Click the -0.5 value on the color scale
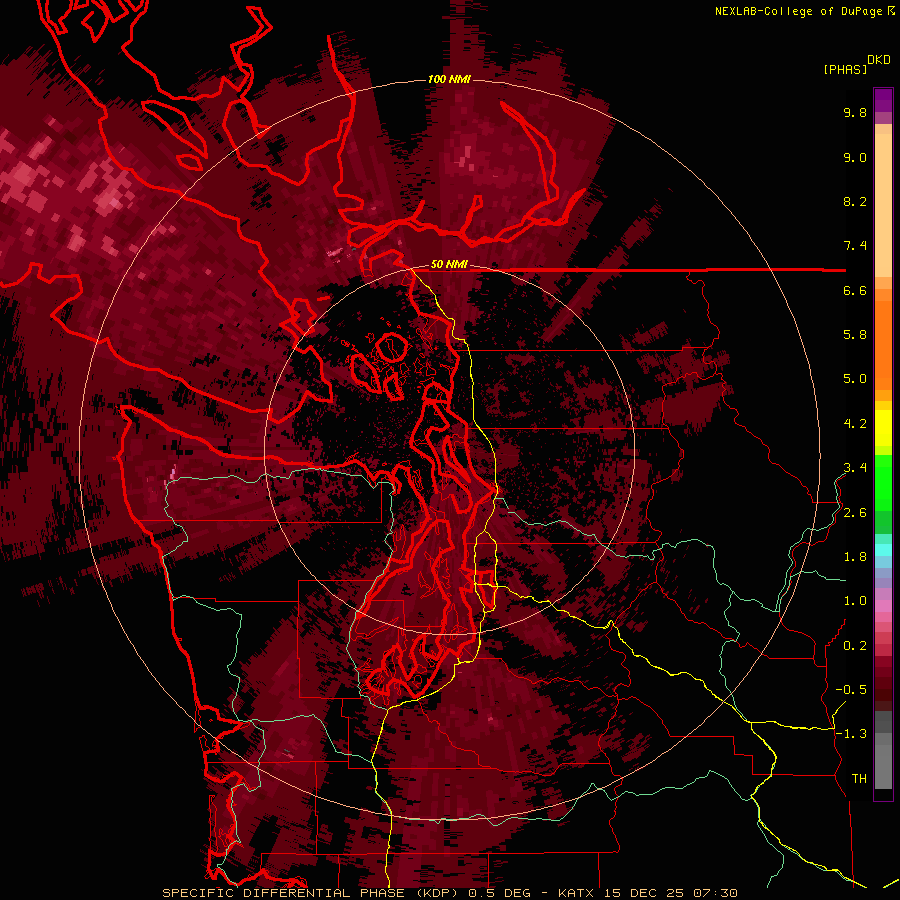This screenshot has width=900, height=900. [x=851, y=690]
